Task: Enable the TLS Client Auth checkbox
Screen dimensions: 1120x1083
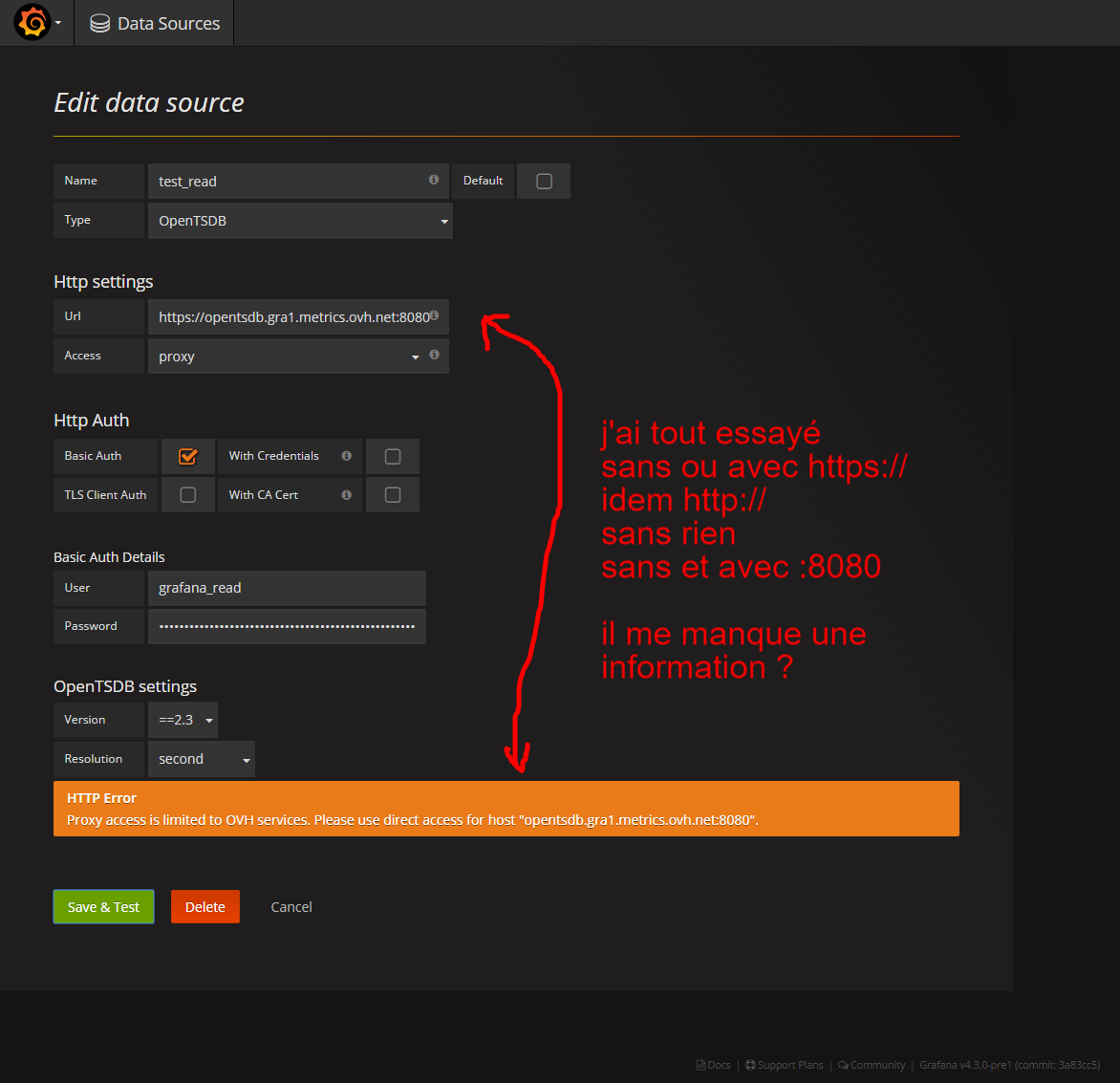Action: point(188,495)
